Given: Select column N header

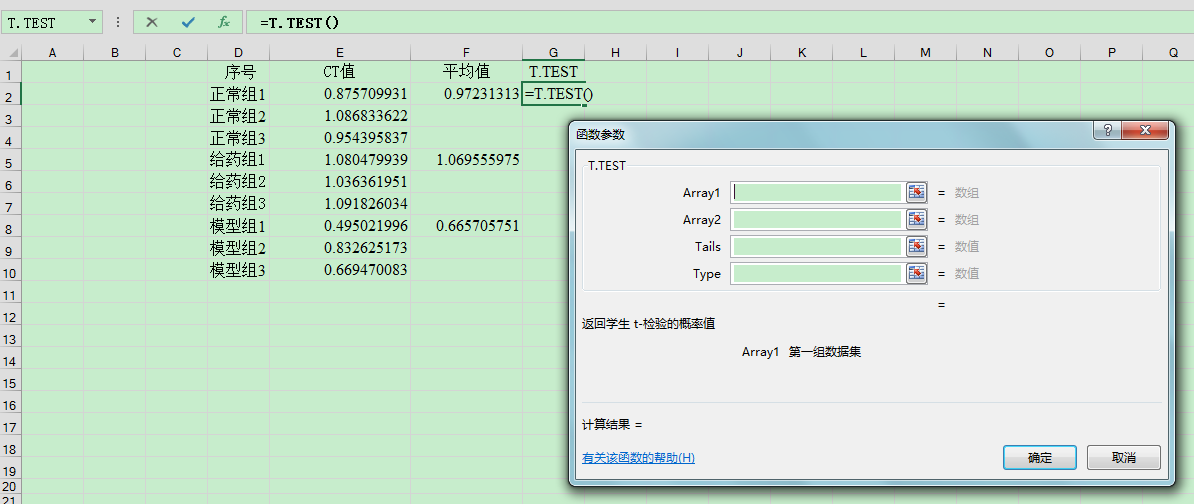Looking at the screenshot, I should coord(988,52).
